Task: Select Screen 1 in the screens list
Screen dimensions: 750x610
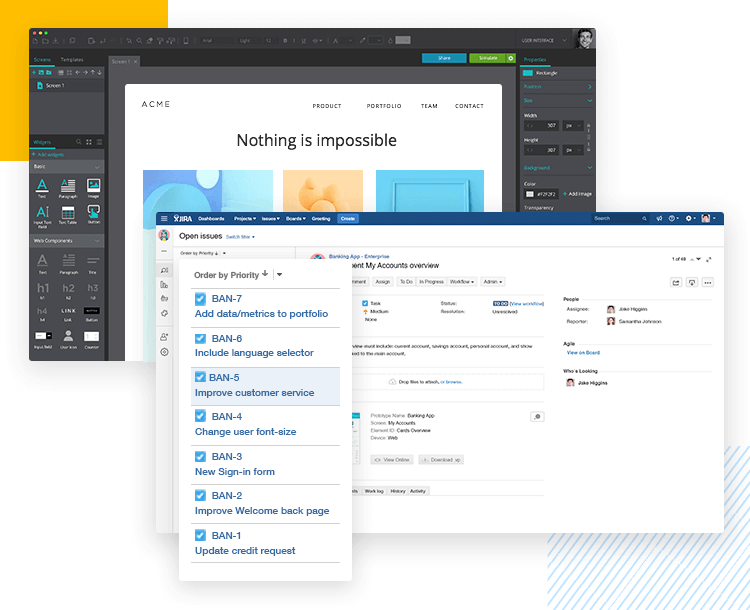Action: tap(67, 86)
